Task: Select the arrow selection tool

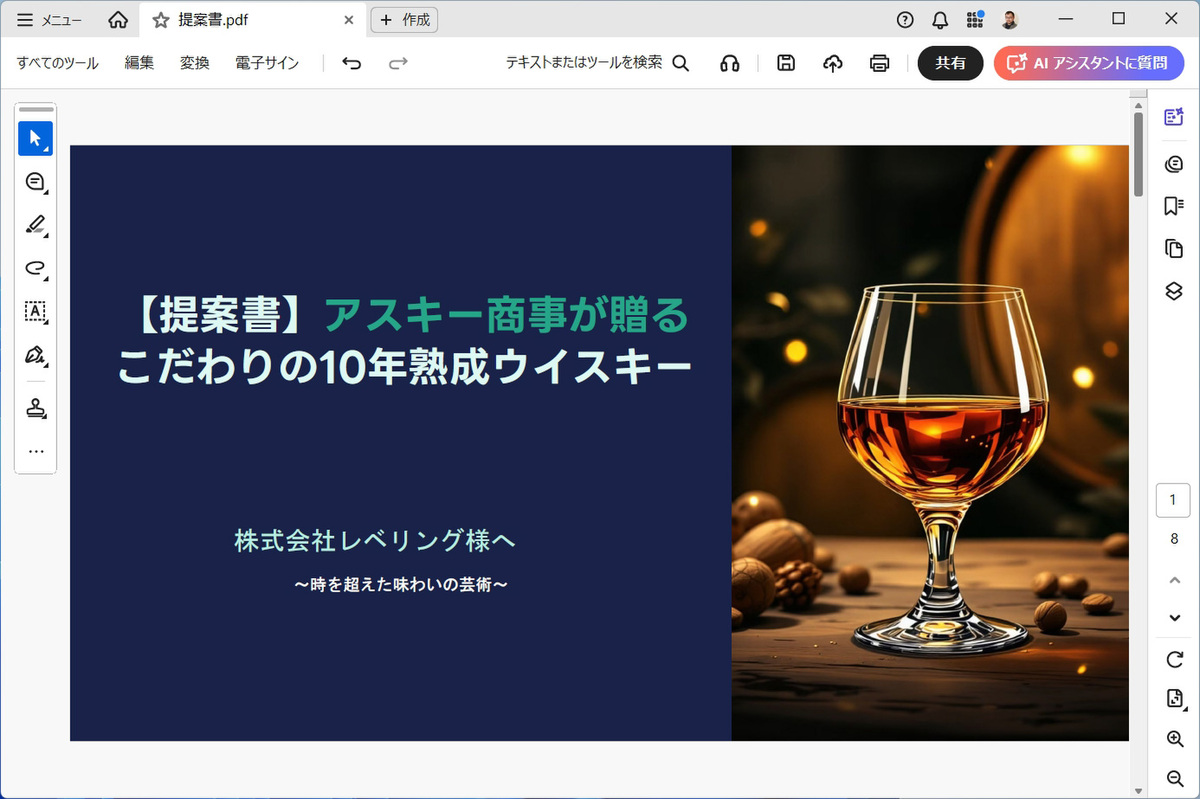Action: [35, 138]
